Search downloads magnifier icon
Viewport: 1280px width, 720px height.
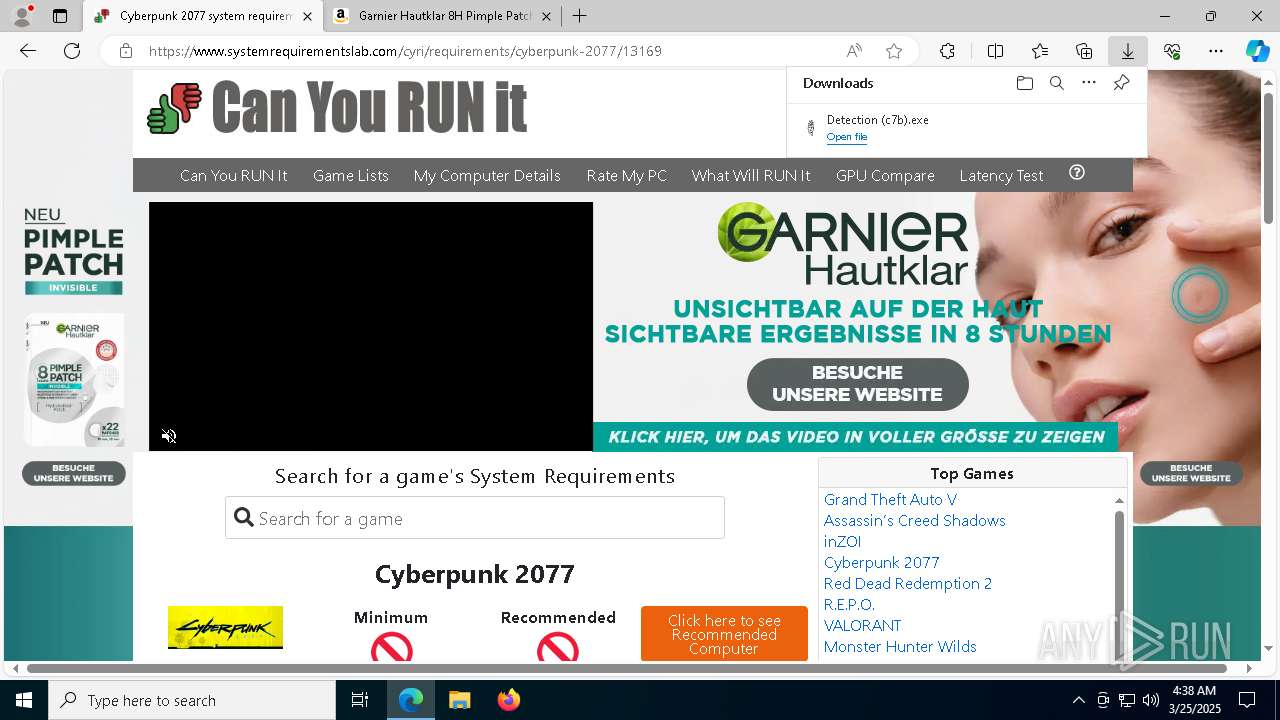(x=1056, y=83)
